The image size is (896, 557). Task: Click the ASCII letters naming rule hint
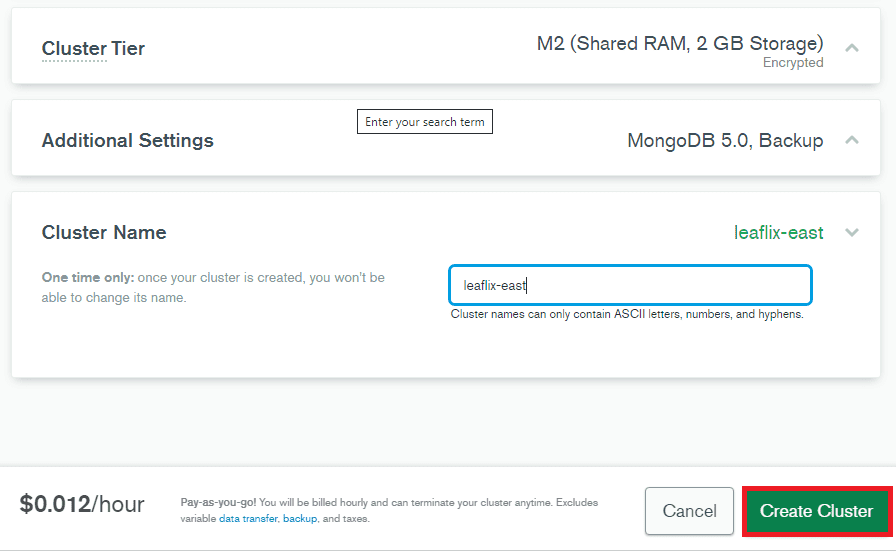coord(627,314)
